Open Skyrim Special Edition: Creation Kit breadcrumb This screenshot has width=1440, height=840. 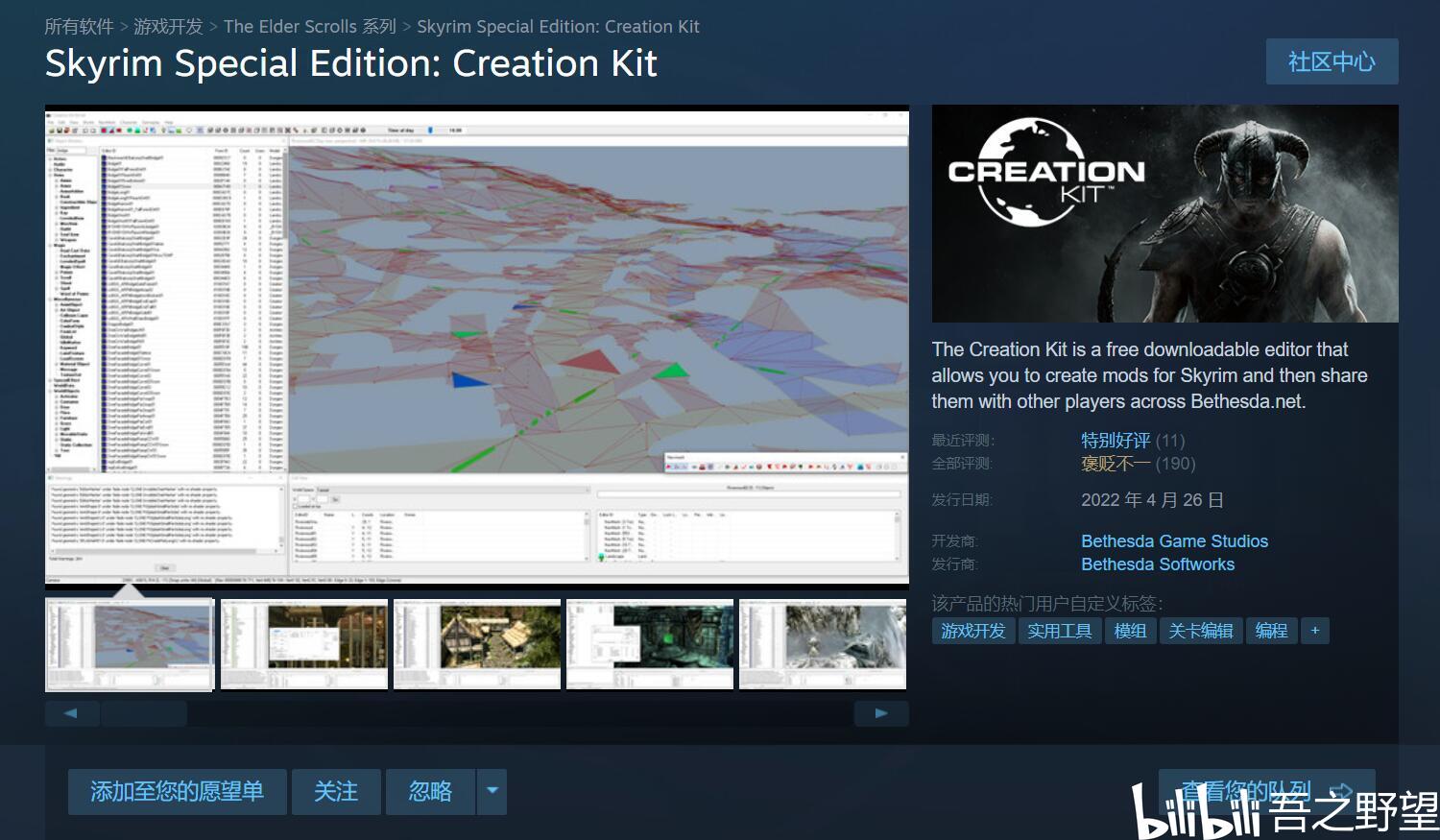558,27
